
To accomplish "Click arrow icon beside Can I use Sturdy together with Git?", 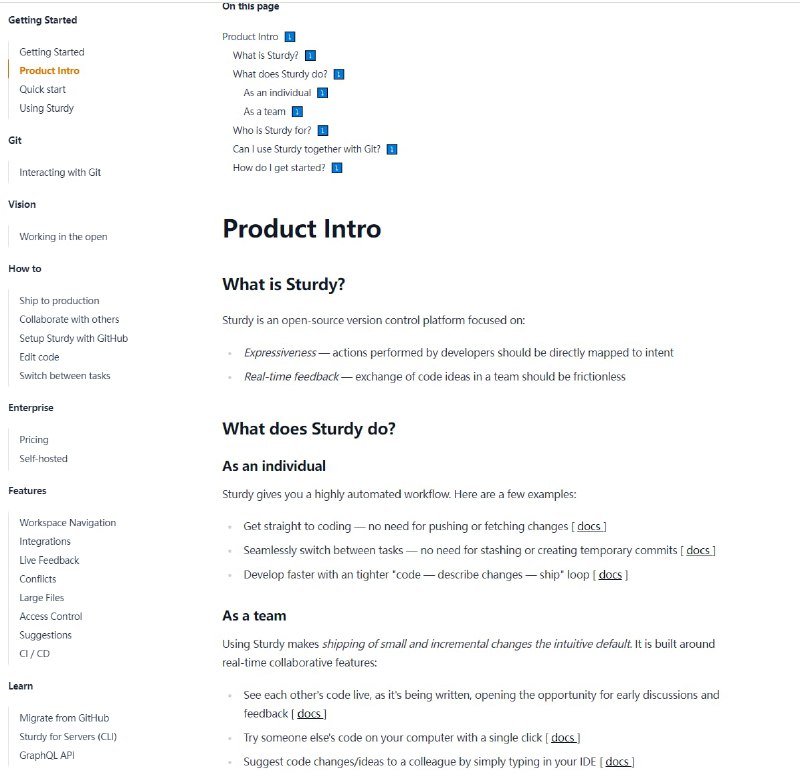I will pos(392,149).
